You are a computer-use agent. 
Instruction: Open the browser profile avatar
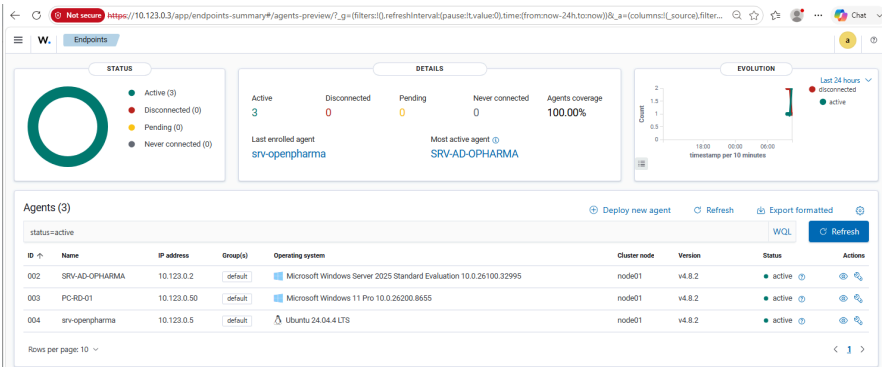(796, 16)
